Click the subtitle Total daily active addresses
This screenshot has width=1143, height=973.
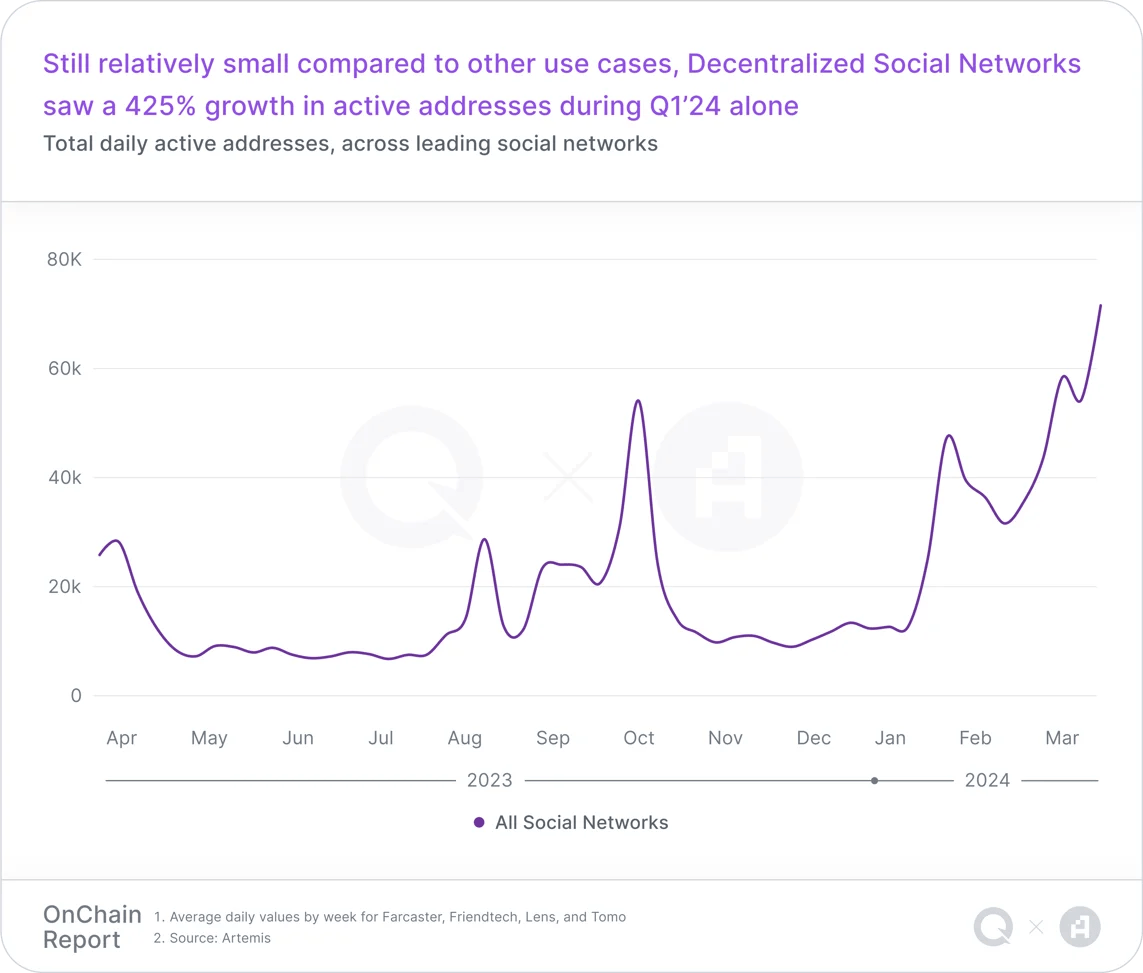[350, 143]
